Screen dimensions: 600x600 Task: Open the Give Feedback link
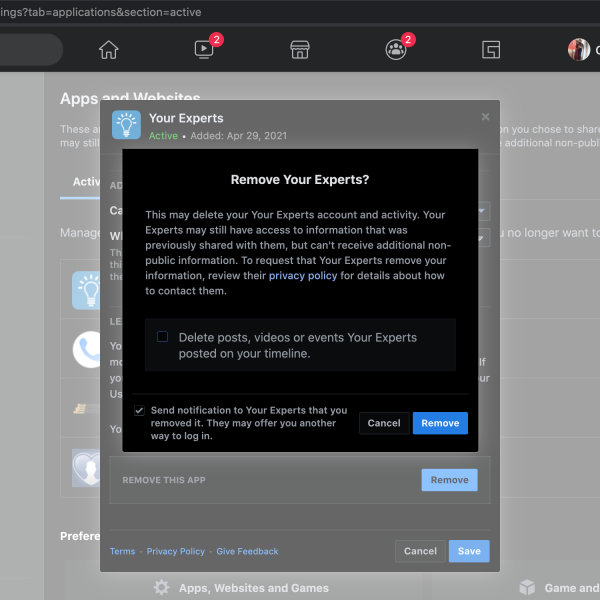(247, 551)
